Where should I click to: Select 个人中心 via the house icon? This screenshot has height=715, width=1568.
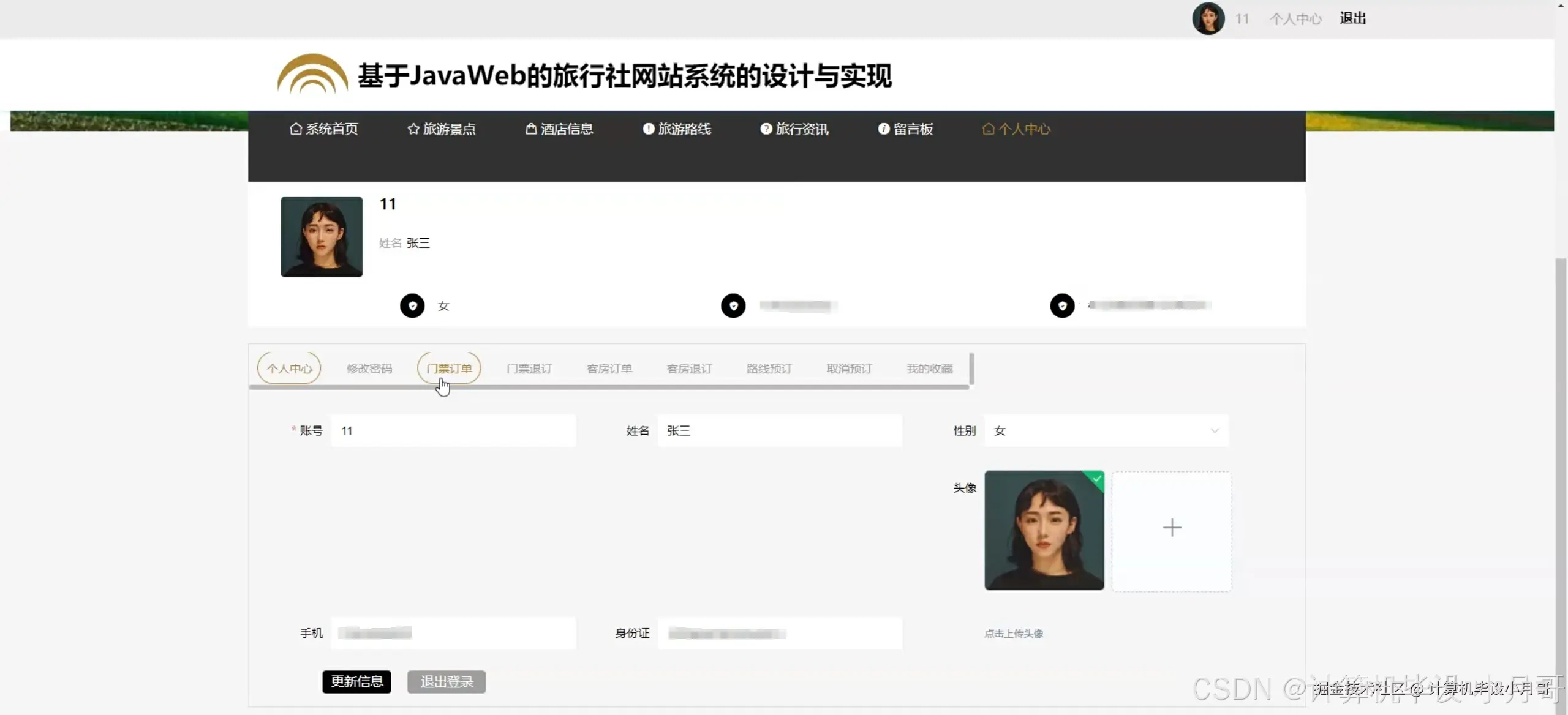click(988, 129)
